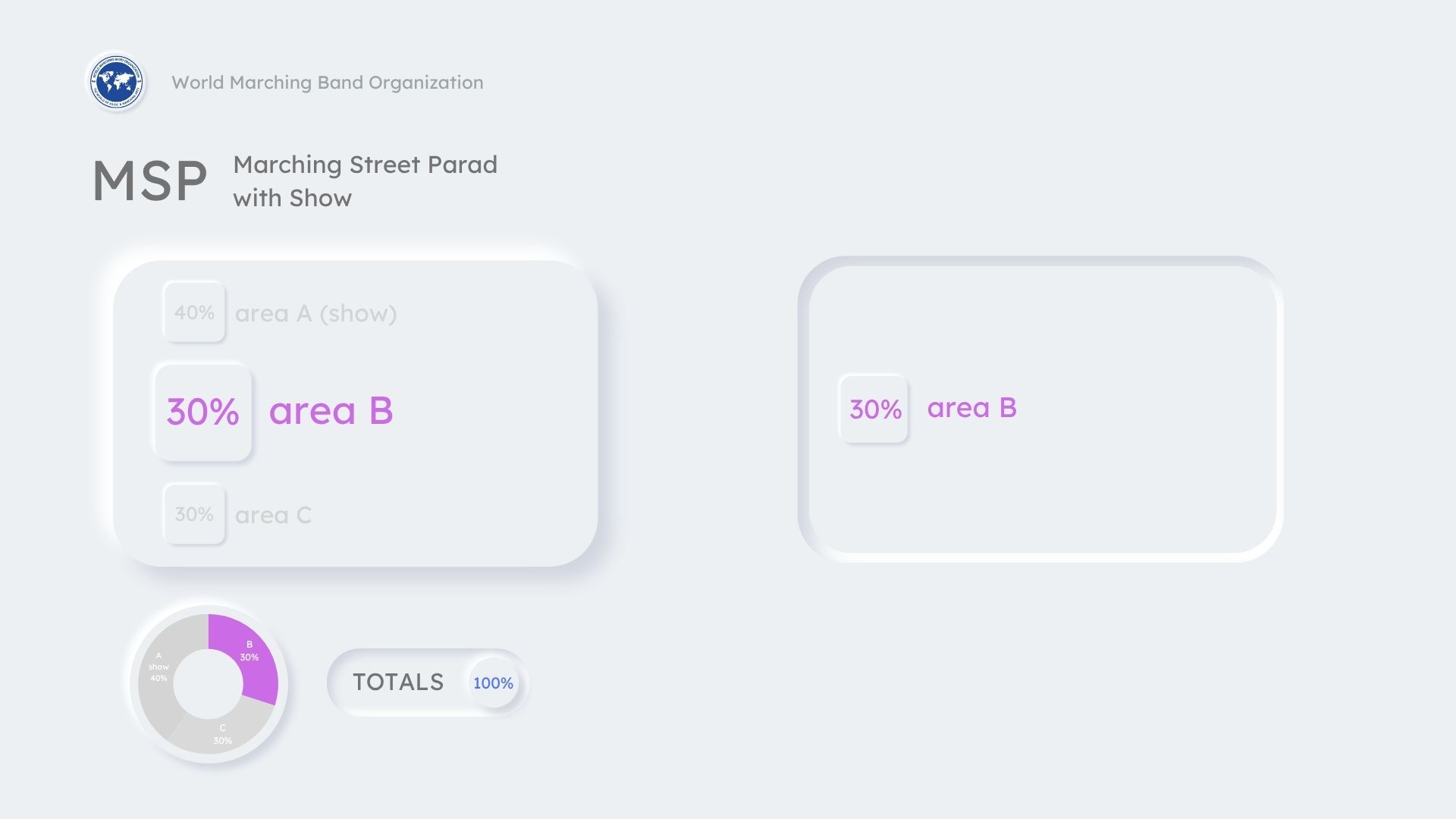
Task: Click the large purple area B label
Action: pos(331,411)
